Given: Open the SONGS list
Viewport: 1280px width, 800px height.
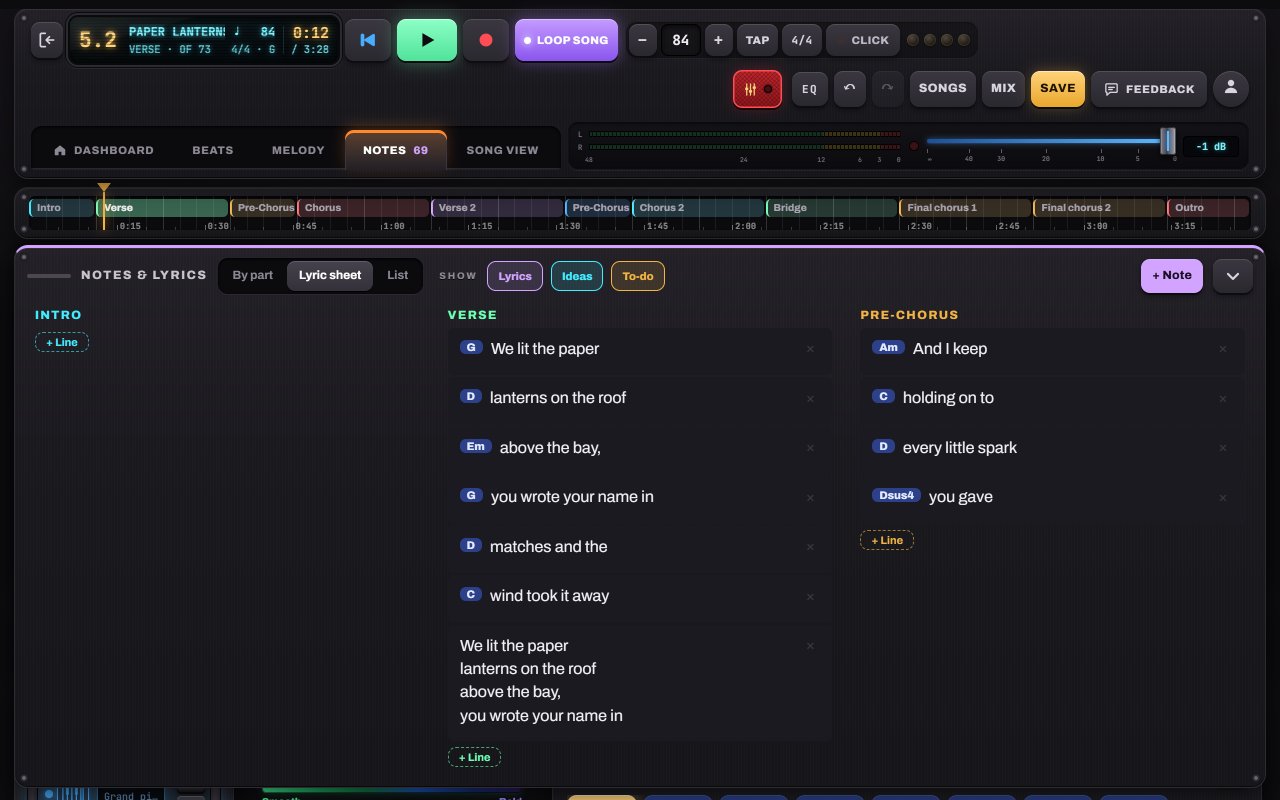Looking at the screenshot, I should coord(942,88).
